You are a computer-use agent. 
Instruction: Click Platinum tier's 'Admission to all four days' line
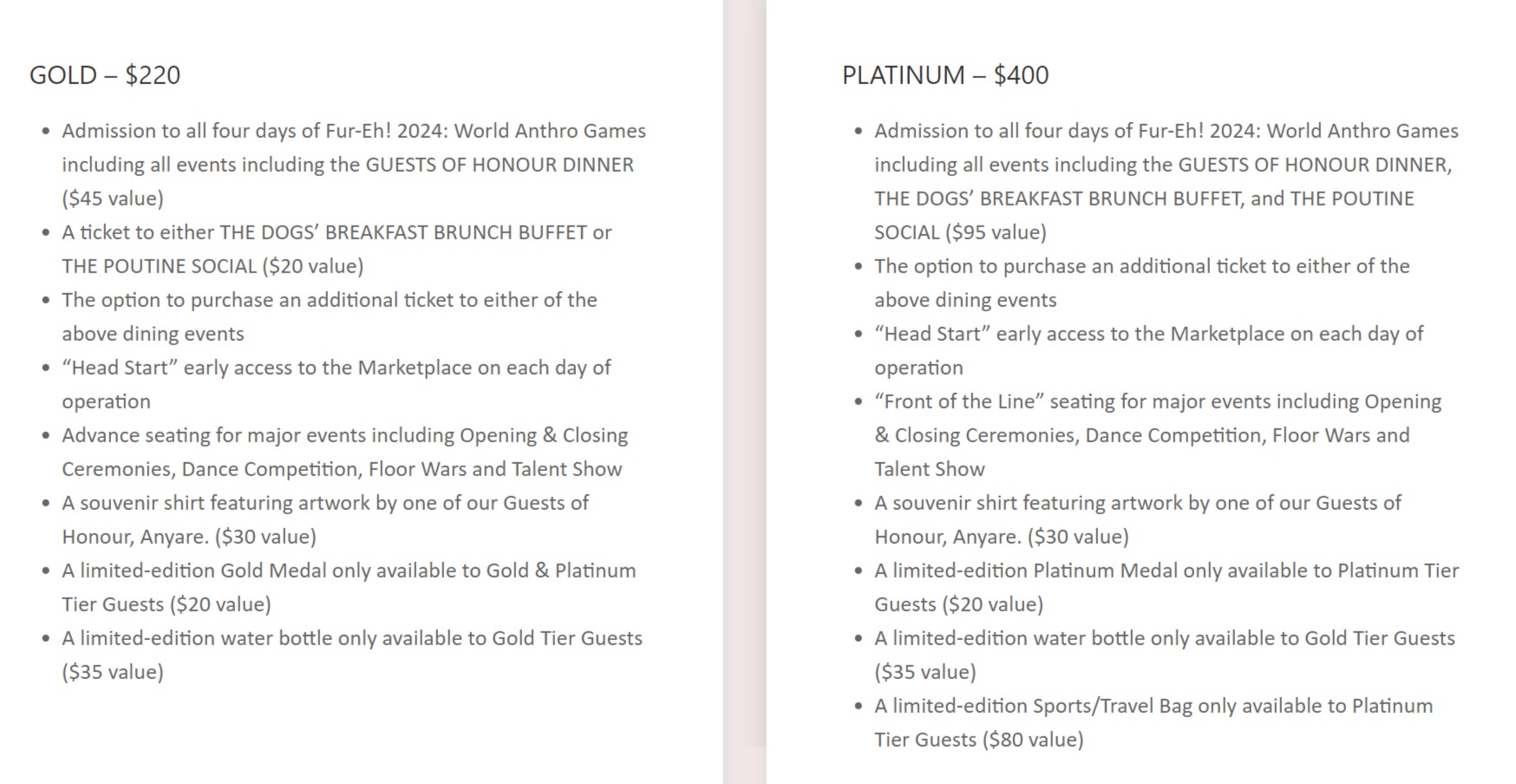1166,131
